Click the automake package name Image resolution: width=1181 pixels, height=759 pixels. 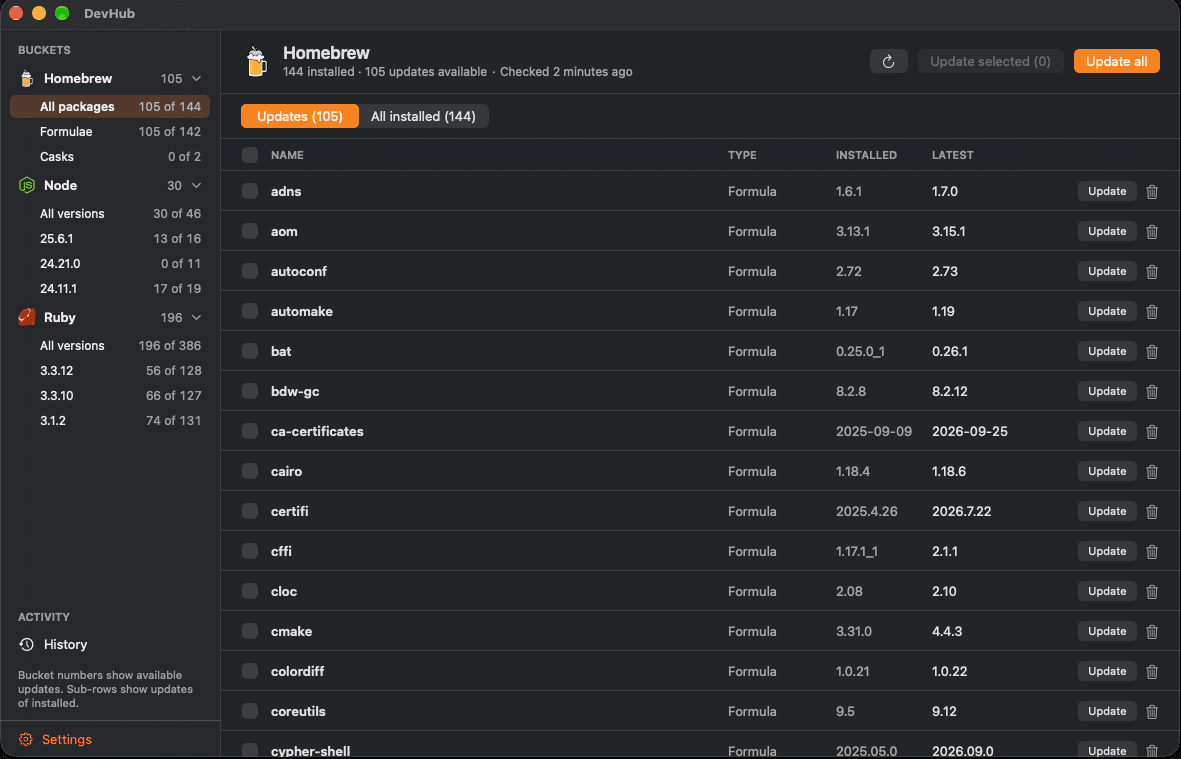pyautogui.click(x=302, y=311)
